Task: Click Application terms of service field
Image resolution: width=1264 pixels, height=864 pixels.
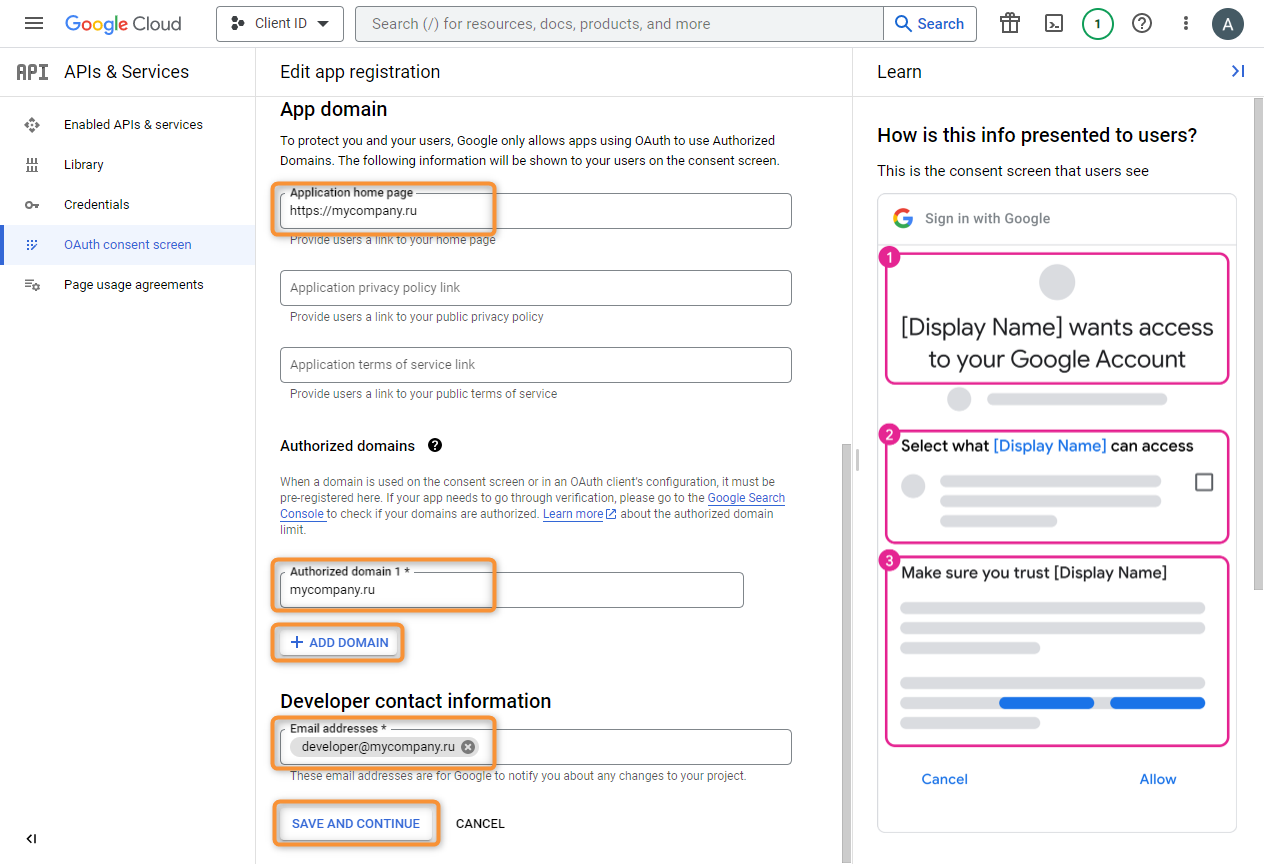Action: pos(536,365)
